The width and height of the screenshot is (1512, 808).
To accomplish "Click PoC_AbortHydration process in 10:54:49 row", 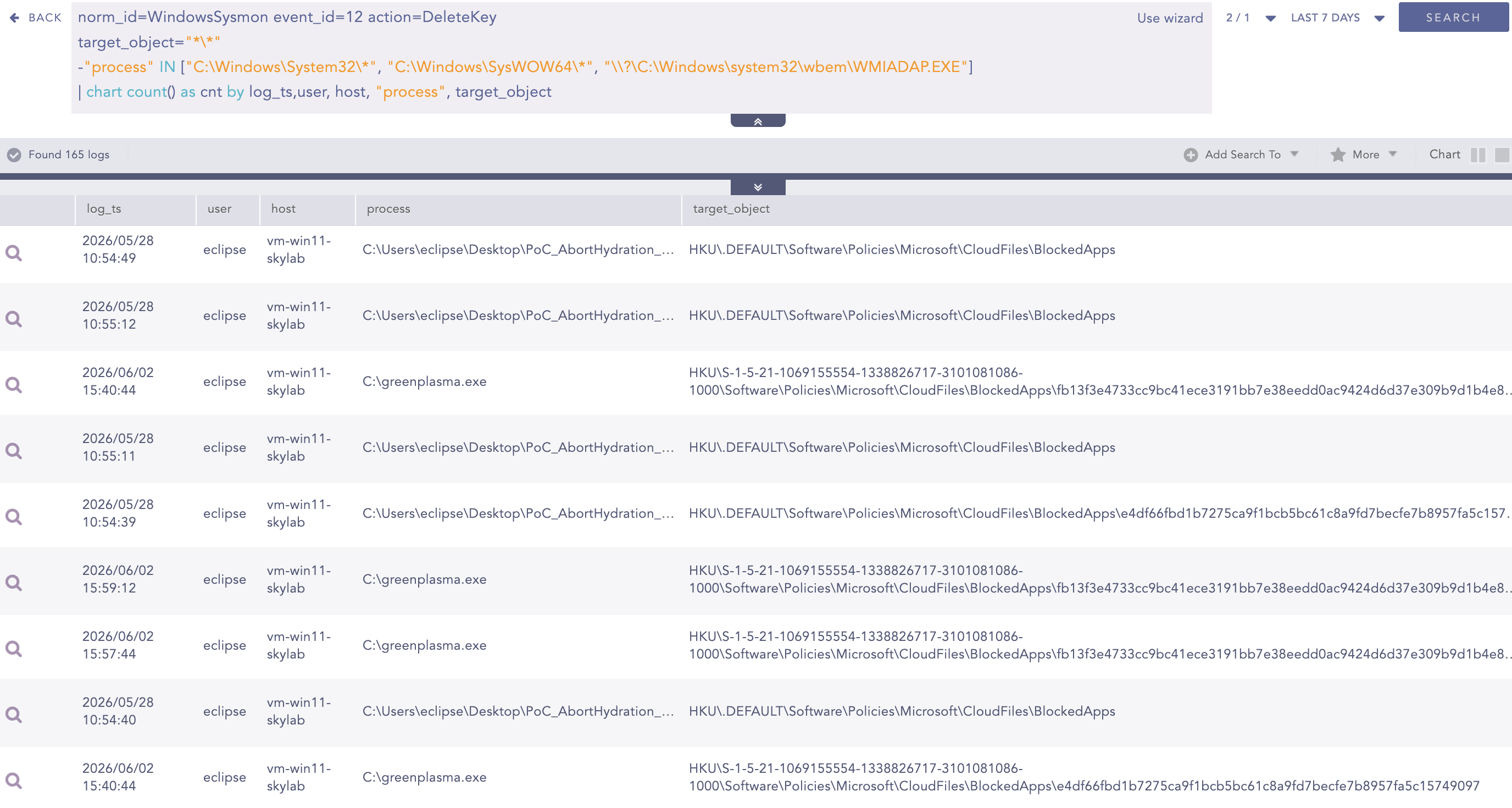I will tap(518, 250).
